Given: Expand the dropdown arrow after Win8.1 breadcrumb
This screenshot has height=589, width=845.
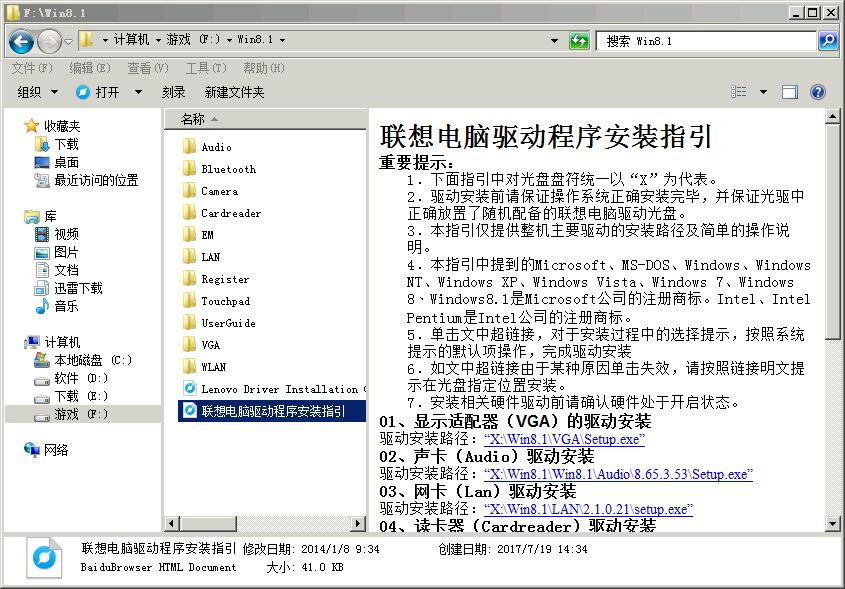Looking at the screenshot, I should click(282, 40).
